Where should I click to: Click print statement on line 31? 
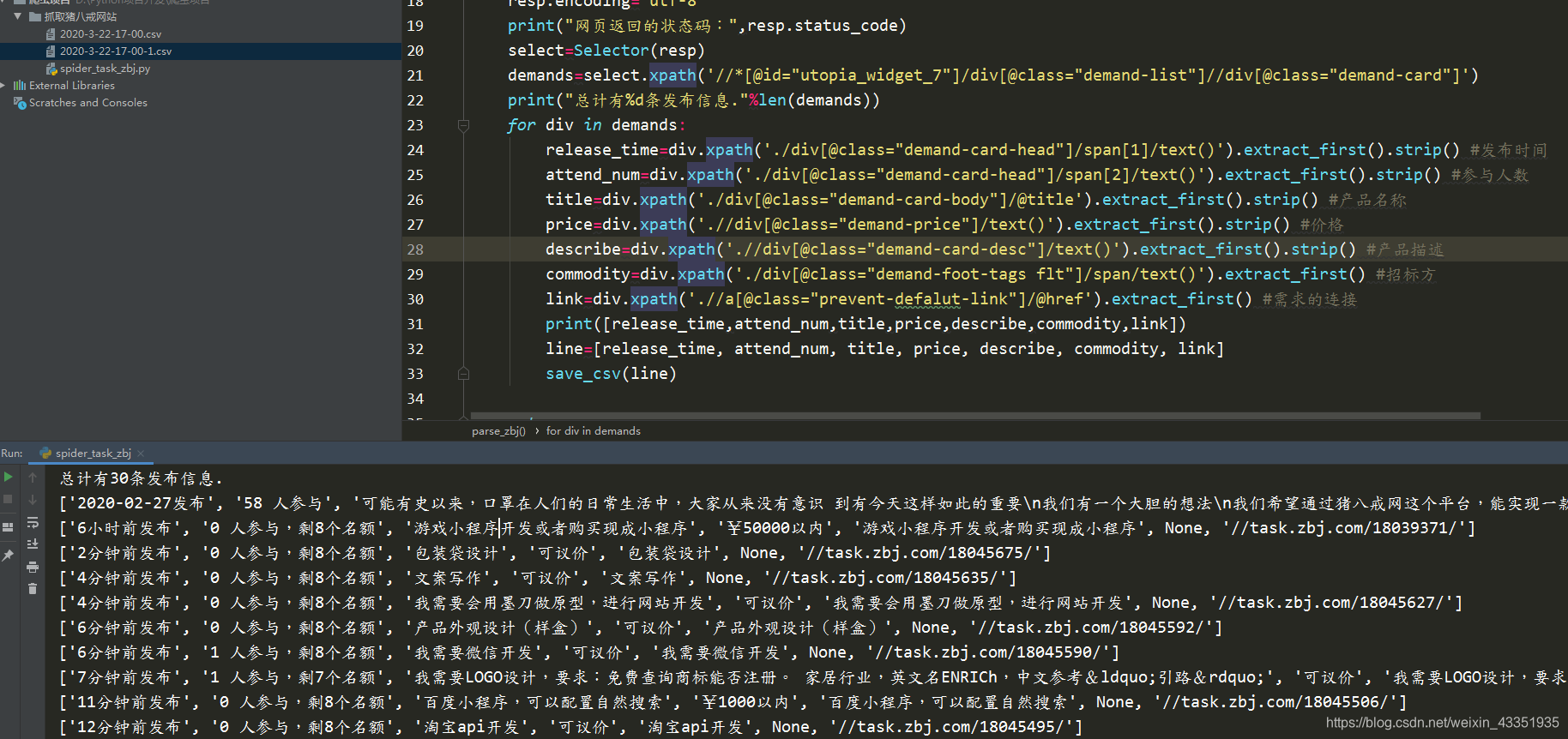tap(866, 324)
